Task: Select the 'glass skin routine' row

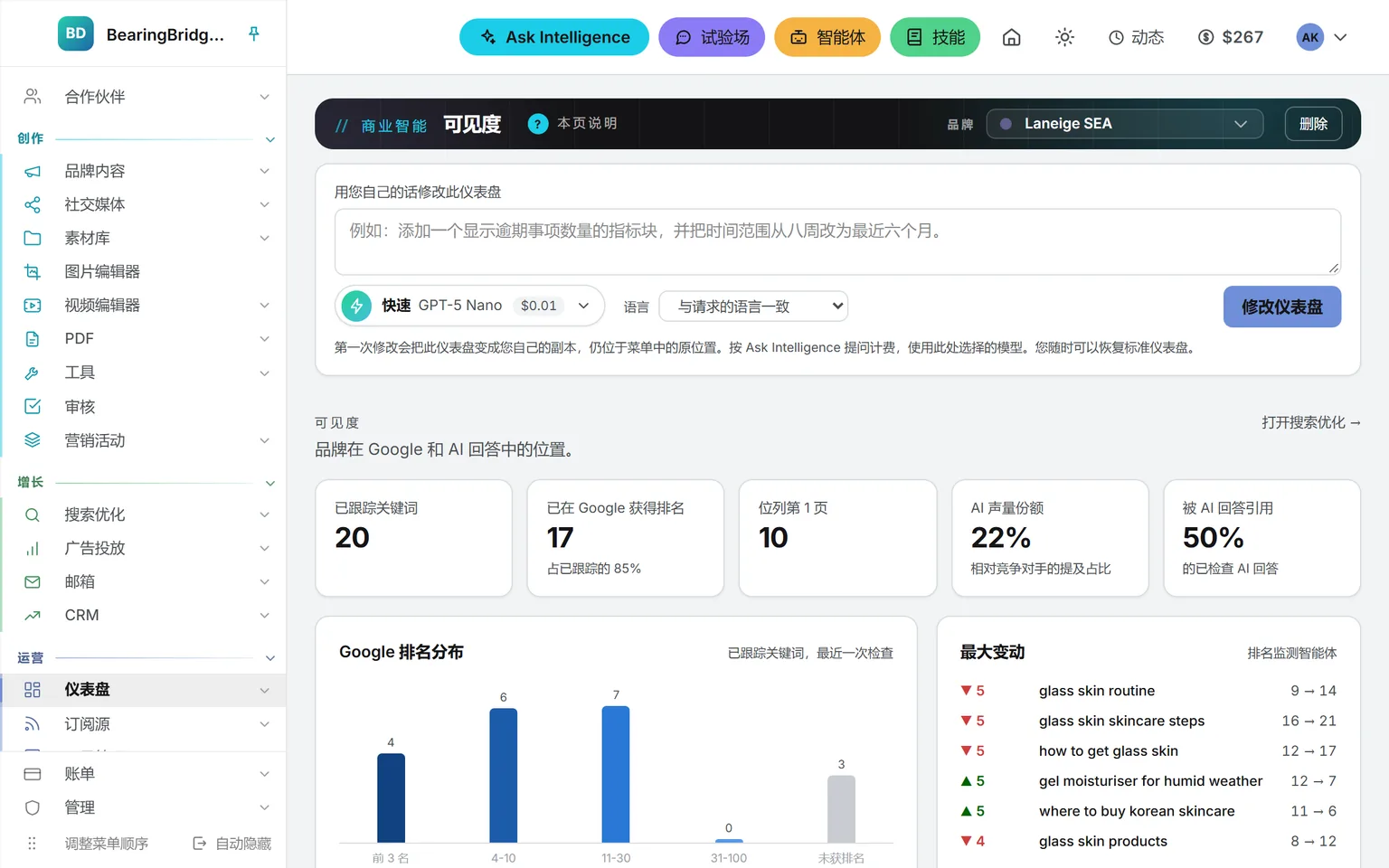Action: 1148,691
